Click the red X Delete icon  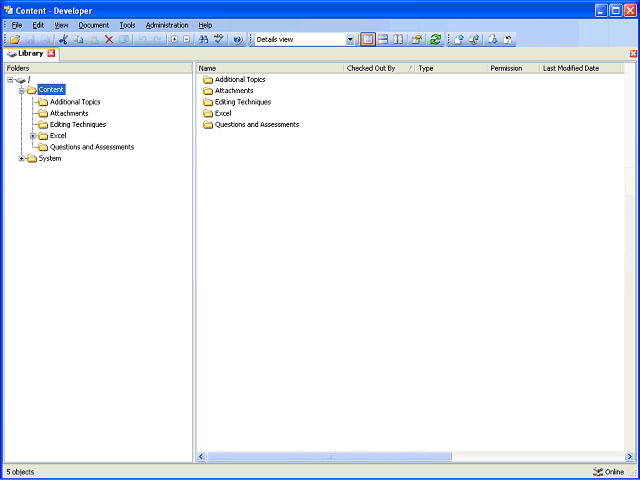click(109, 40)
